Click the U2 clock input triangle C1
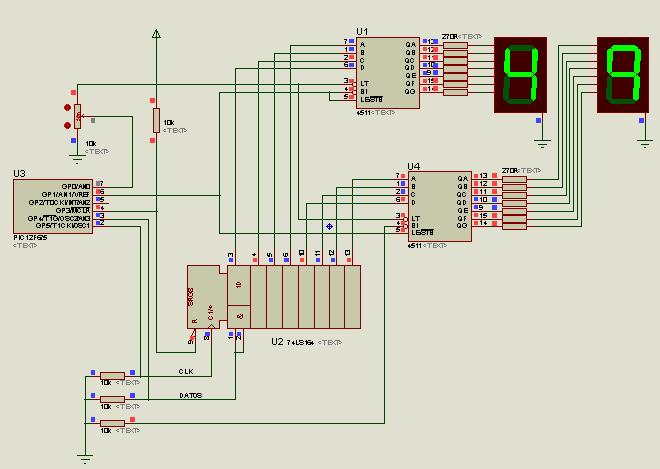Viewport: 660px width, 469px height. (211, 326)
